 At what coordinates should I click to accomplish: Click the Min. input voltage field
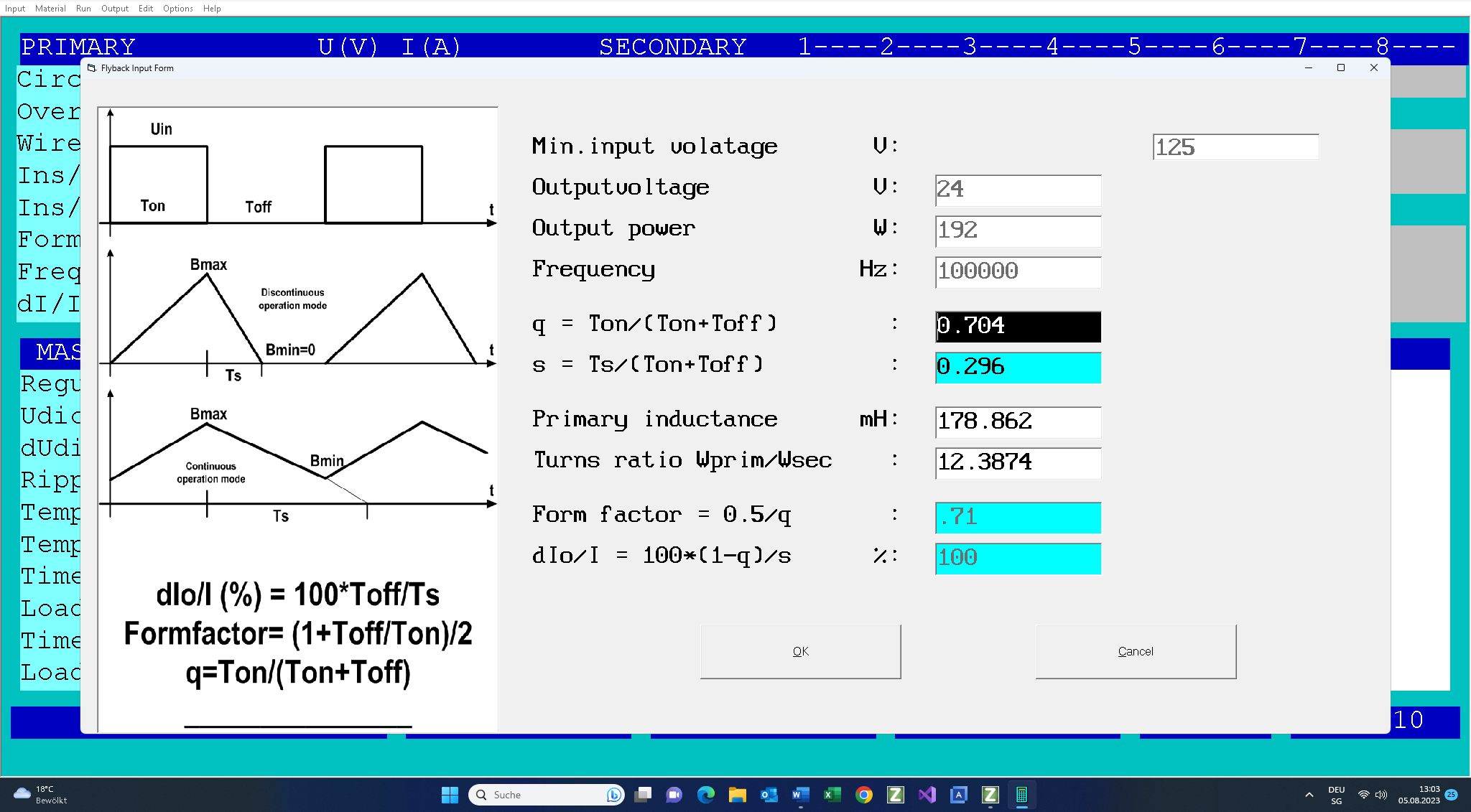point(1235,147)
